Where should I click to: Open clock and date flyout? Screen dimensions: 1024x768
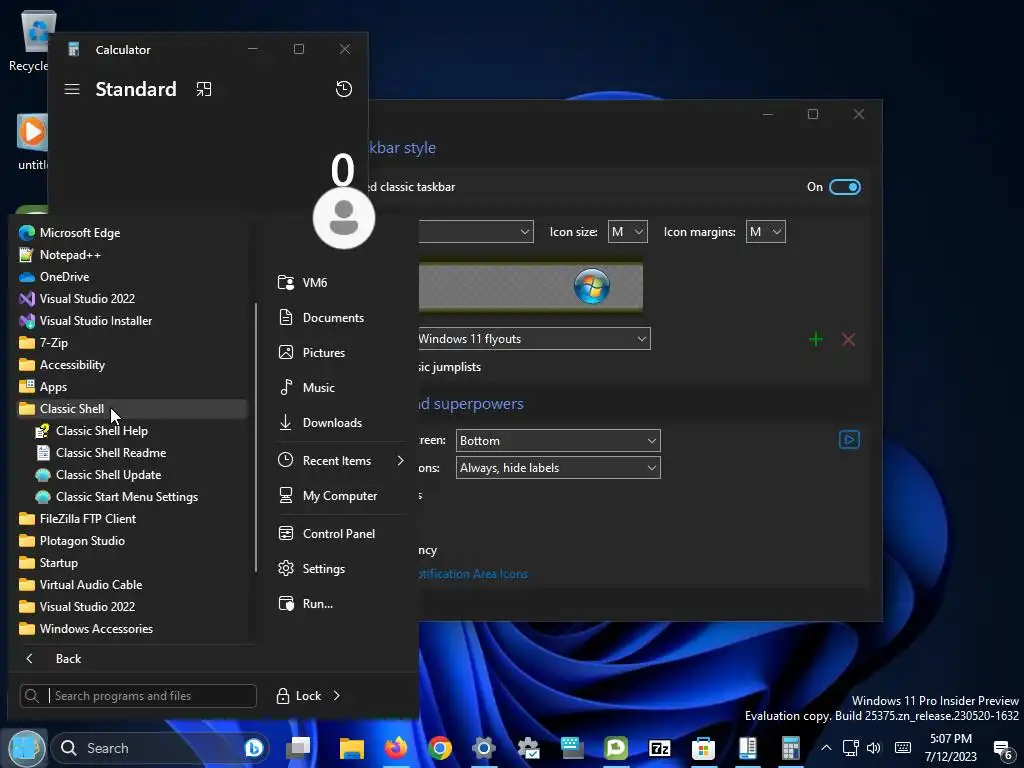click(951, 748)
